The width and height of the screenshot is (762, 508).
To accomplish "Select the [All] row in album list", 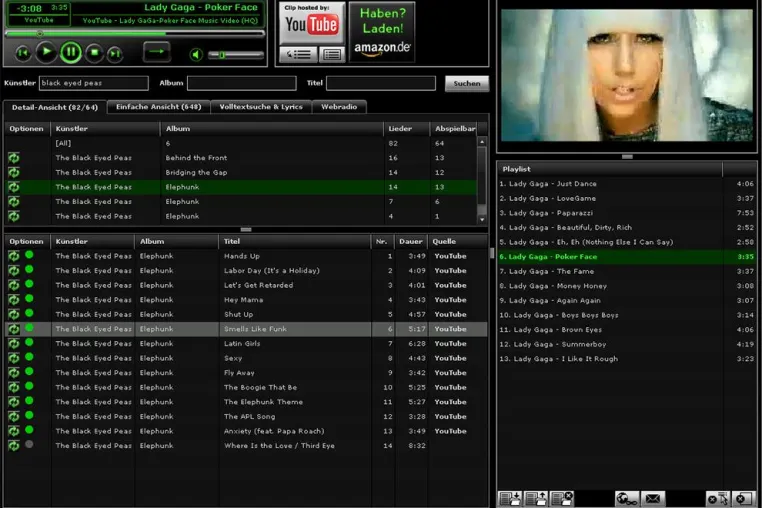I will click(241, 143).
